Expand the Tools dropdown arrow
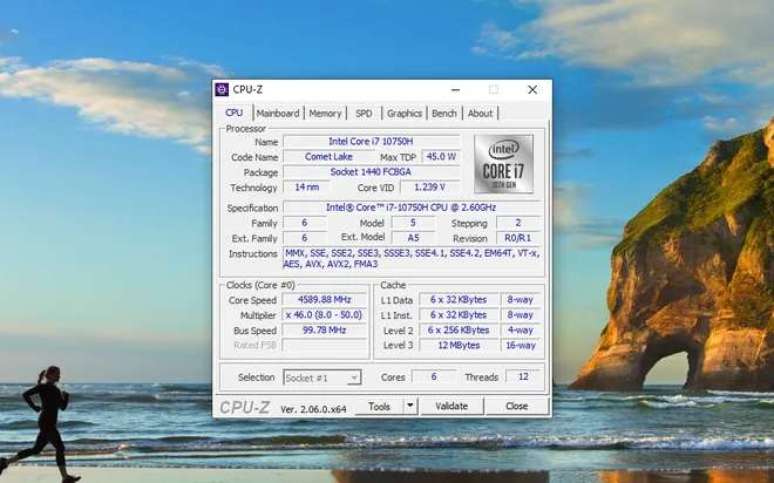 tap(410, 406)
